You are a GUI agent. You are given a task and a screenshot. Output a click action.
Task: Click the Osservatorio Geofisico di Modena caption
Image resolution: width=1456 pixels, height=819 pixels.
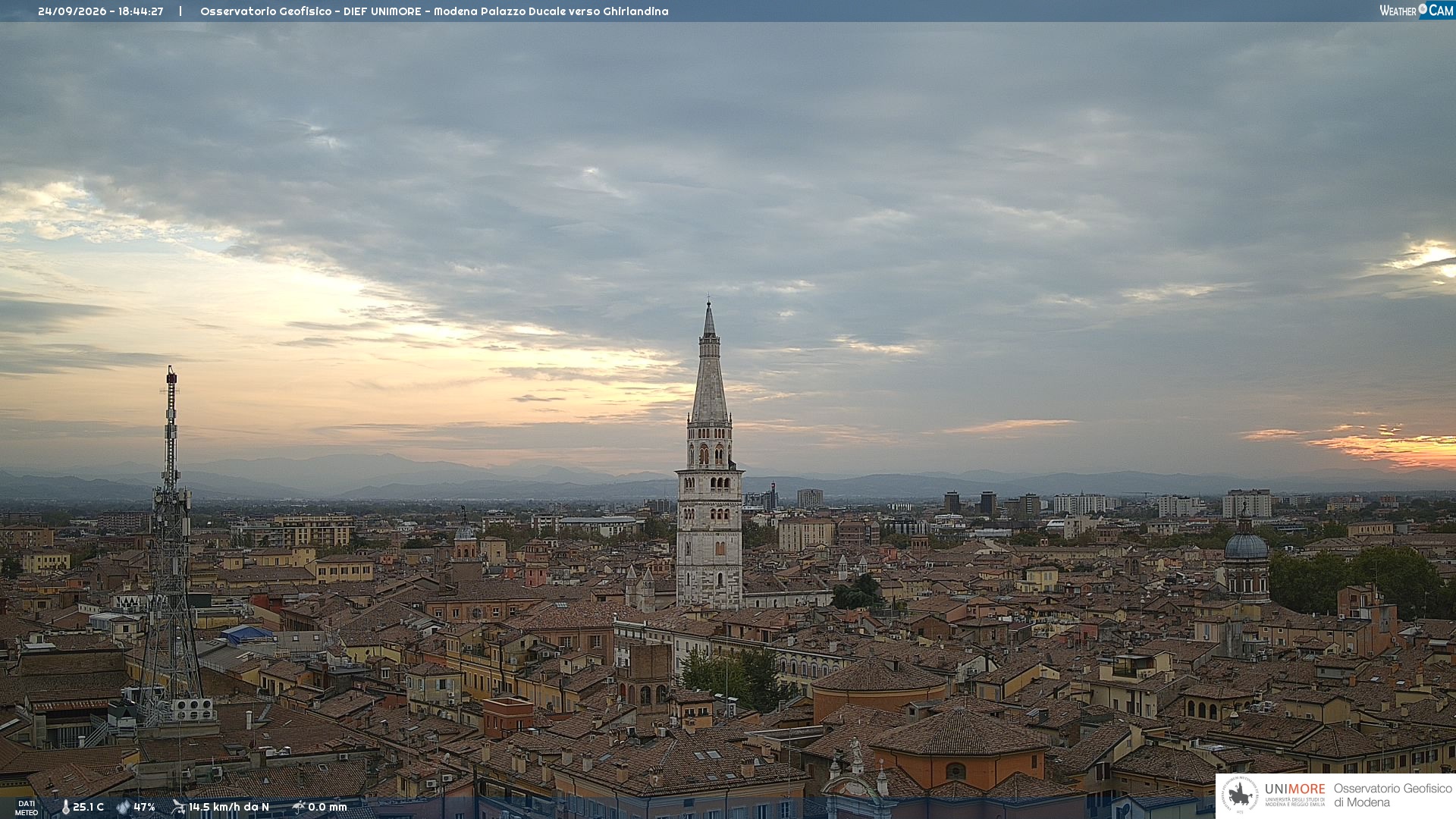1392,795
